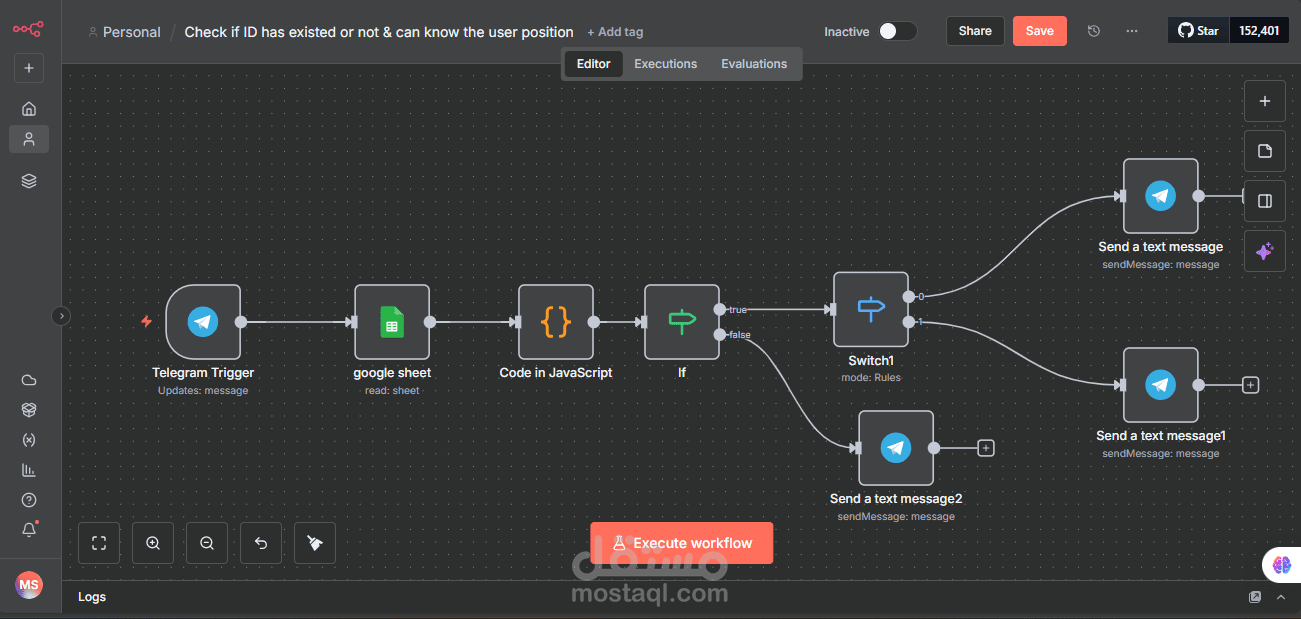Open the Logs panel label
Image resolution: width=1301 pixels, height=619 pixels.
(92, 597)
